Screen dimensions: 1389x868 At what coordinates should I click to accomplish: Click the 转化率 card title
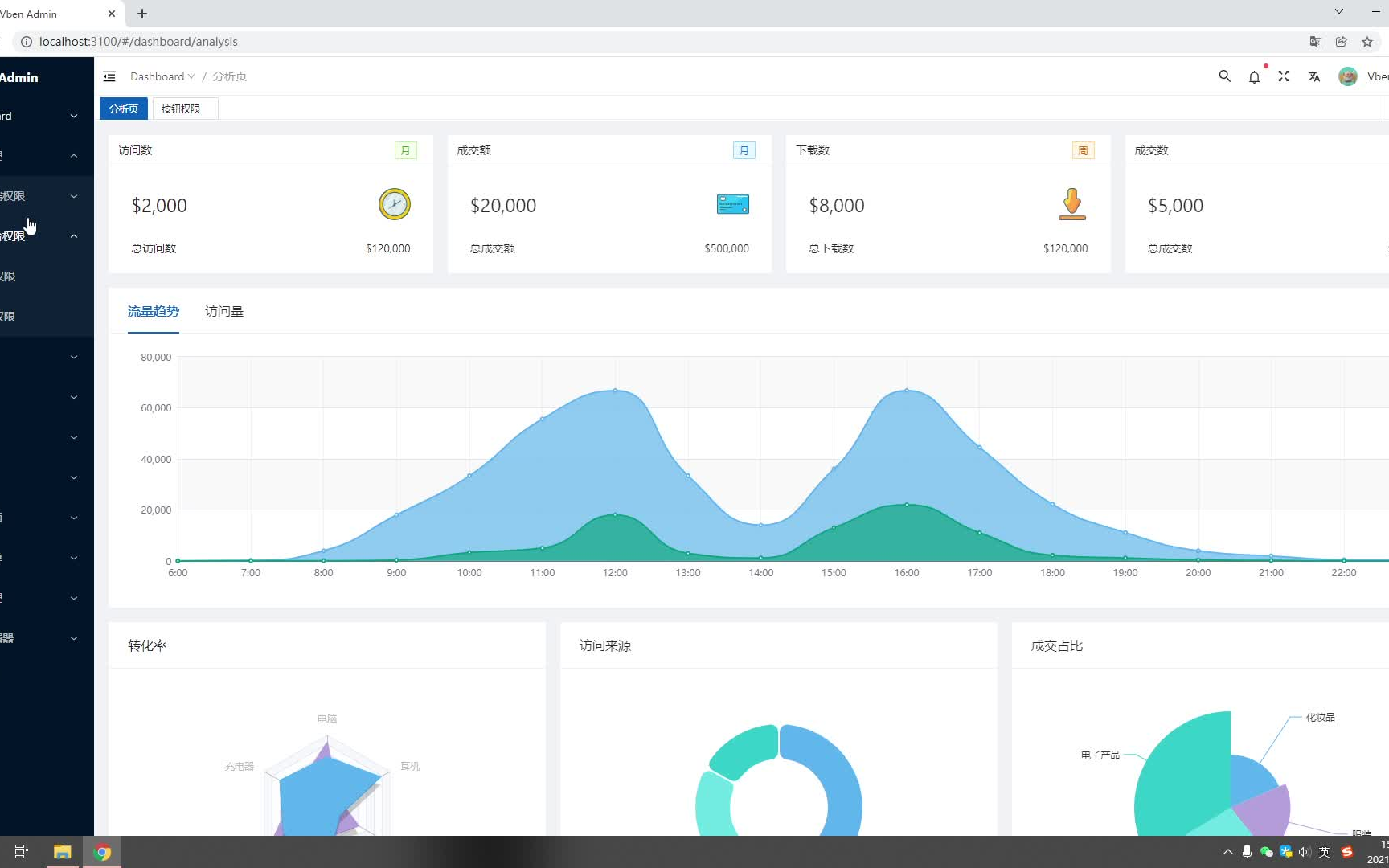[x=147, y=645]
